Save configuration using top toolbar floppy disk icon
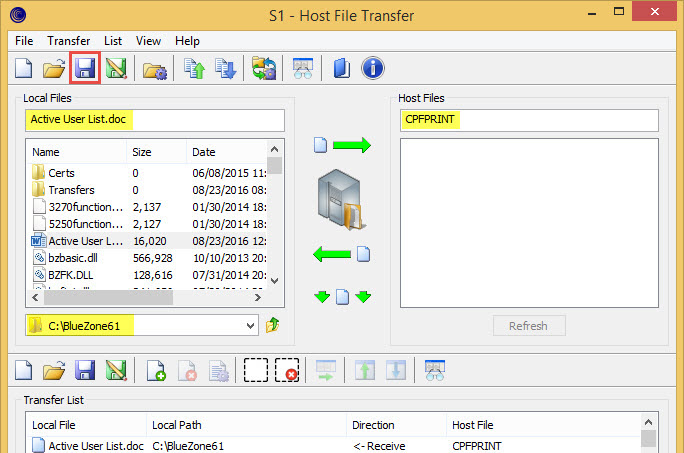The height and width of the screenshot is (453, 684). [85, 68]
